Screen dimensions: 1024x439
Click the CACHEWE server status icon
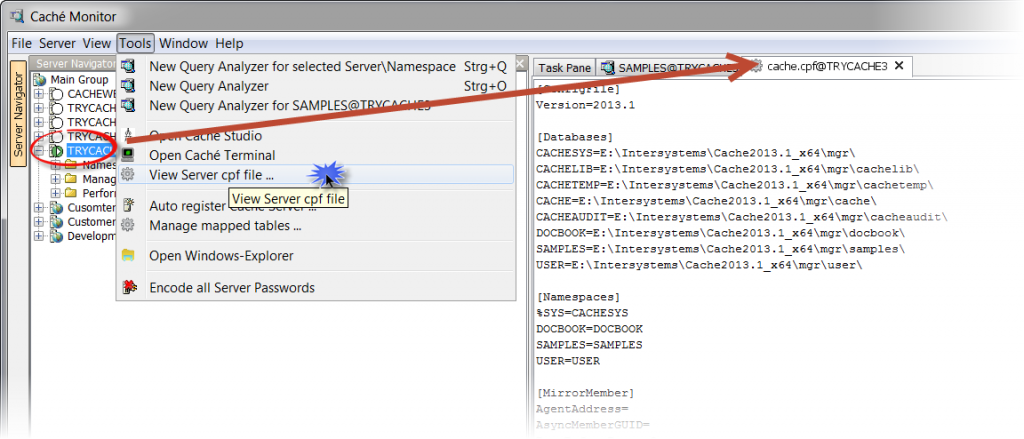click(x=57, y=94)
